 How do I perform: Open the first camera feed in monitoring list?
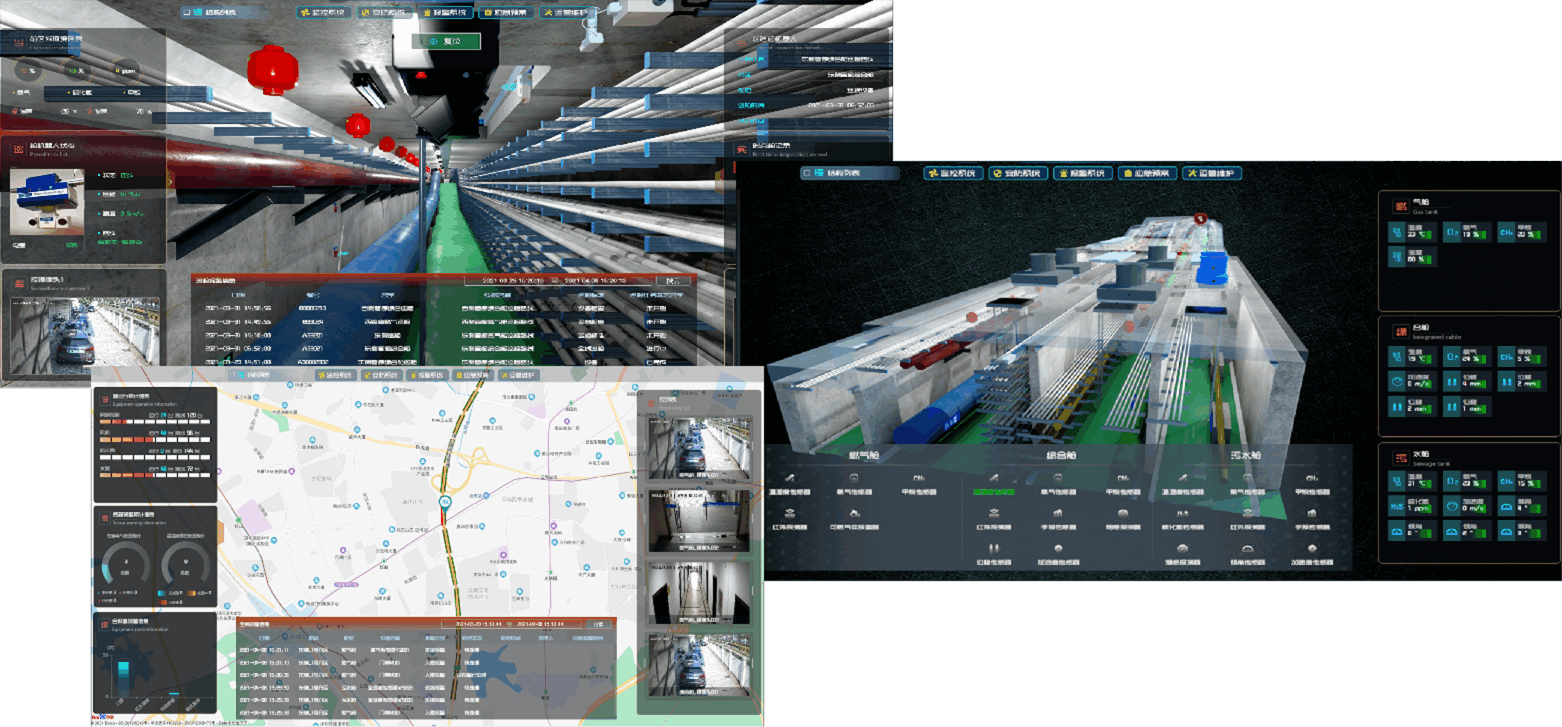[x=697, y=448]
